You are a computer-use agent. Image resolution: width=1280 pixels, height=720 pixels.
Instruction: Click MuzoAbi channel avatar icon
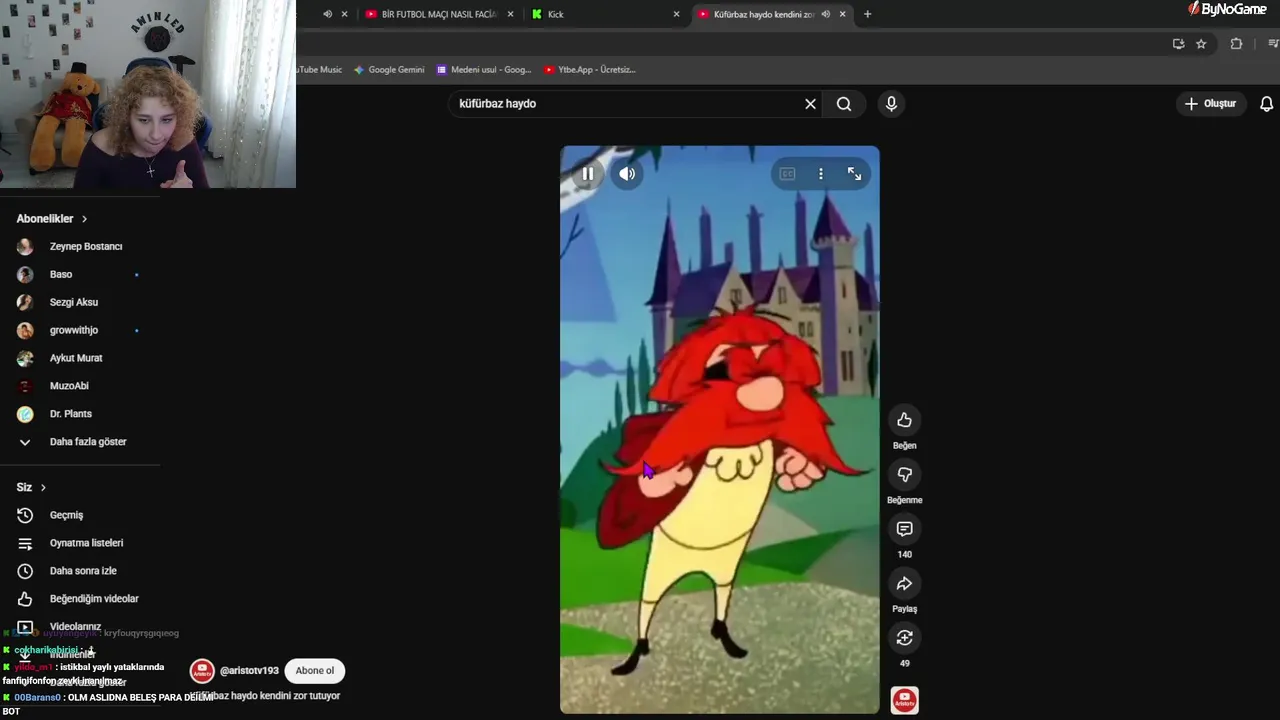tap(25, 386)
